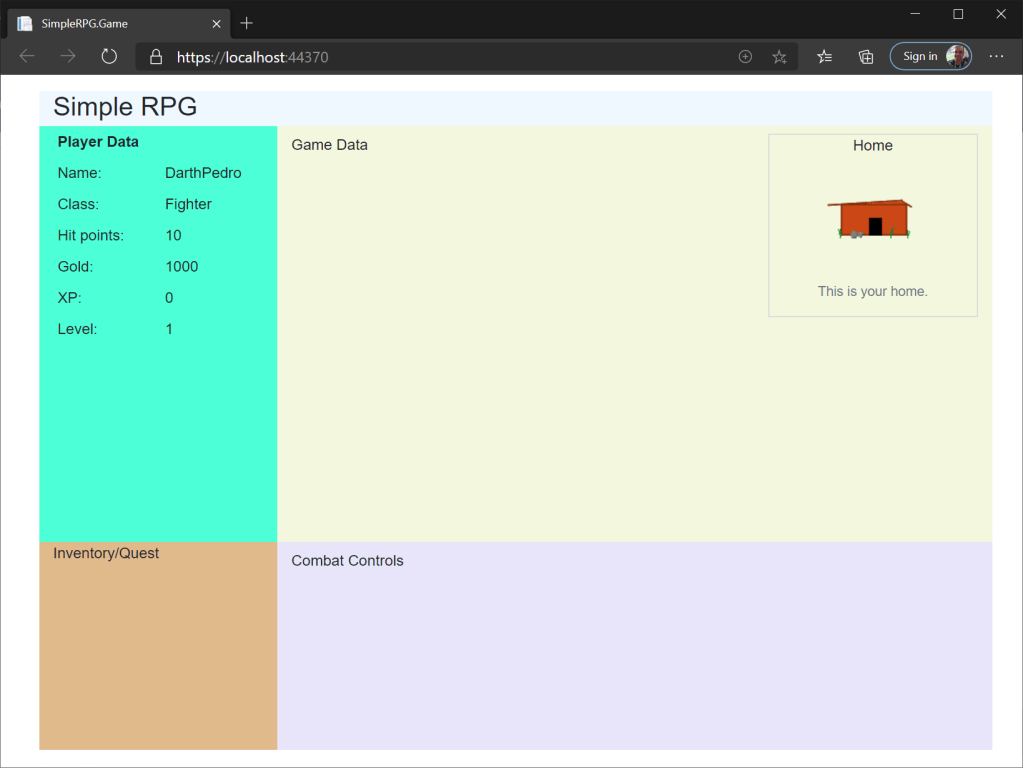Maximize the browser window

(x=958, y=14)
